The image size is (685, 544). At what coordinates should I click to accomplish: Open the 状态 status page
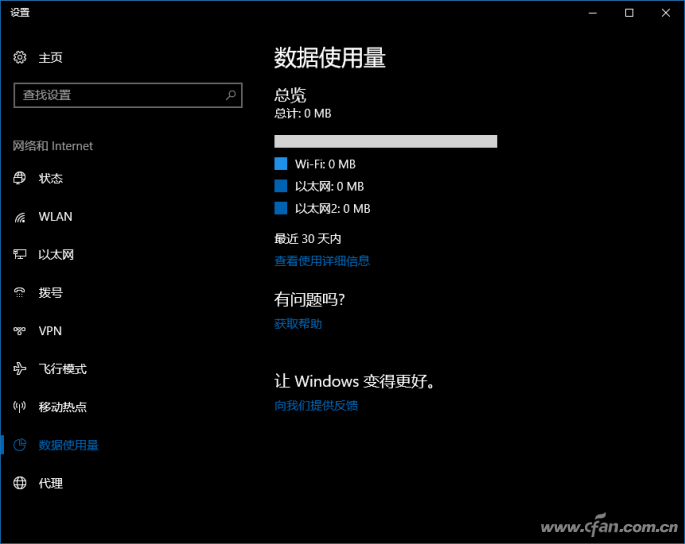tap(51, 178)
